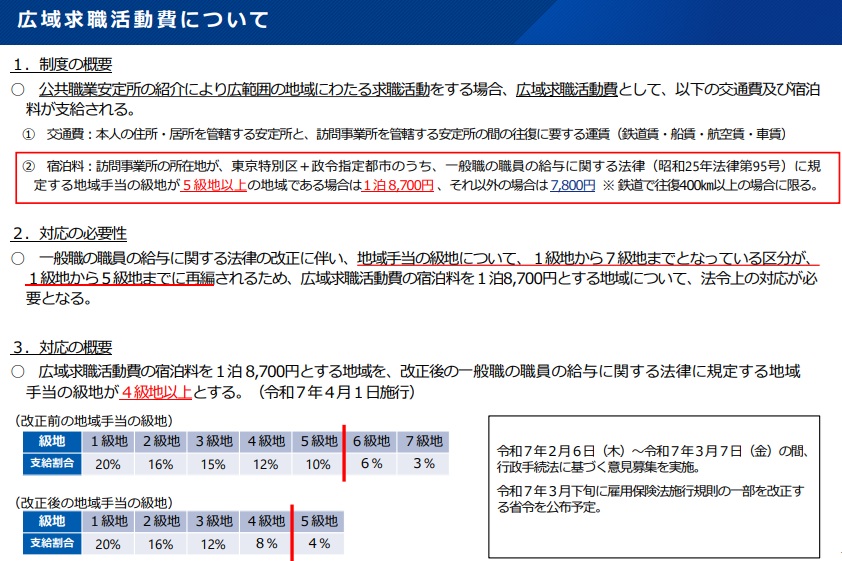
Task: Click the 15% cell in the table
Action: pos(212,463)
